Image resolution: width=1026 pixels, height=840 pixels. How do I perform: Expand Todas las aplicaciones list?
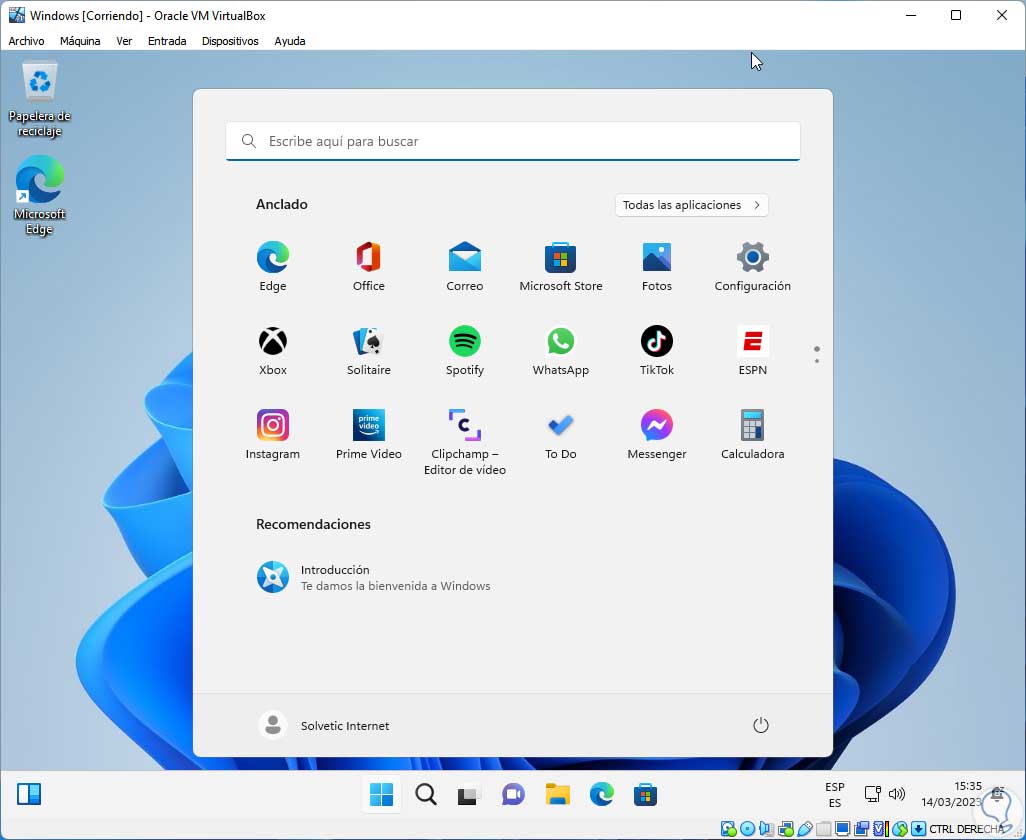tap(692, 205)
